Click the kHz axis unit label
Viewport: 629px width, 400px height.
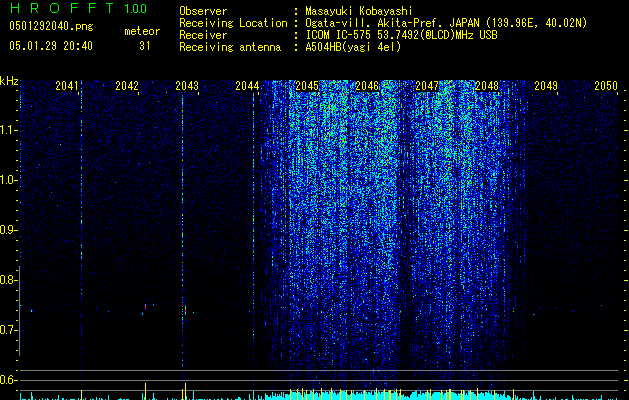tap(9, 81)
